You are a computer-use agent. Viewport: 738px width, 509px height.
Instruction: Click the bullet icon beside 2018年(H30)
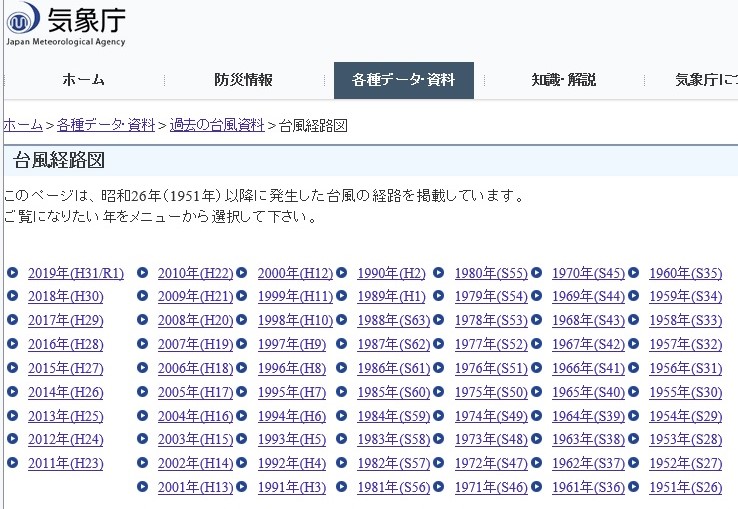(x=13, y=296)
